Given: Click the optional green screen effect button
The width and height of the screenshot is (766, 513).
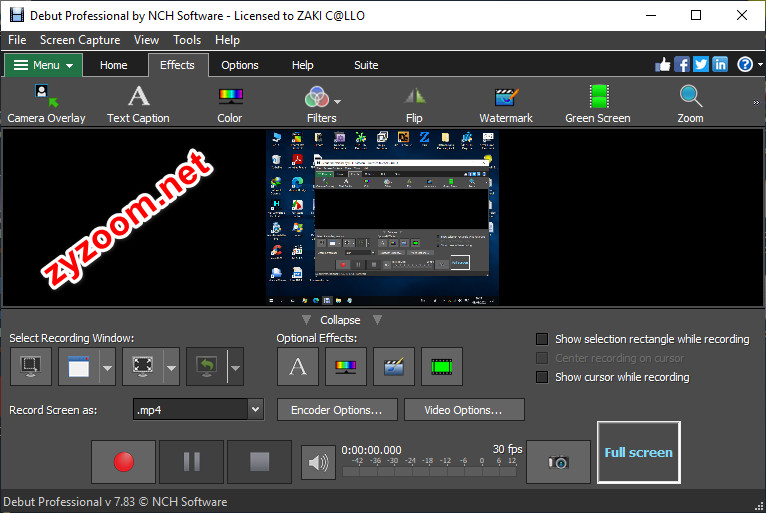Looking at the screenshot, I should (x=442, y=366).
